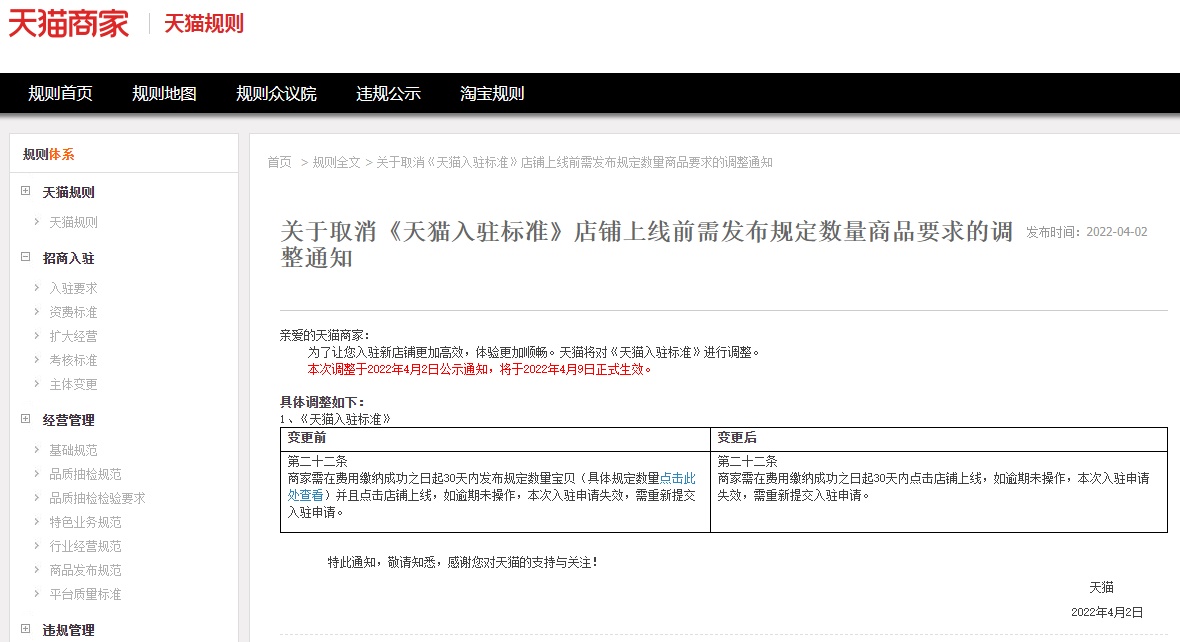
Task: Open the 天猫规则 header link
Action: click(x=204, y=23)
